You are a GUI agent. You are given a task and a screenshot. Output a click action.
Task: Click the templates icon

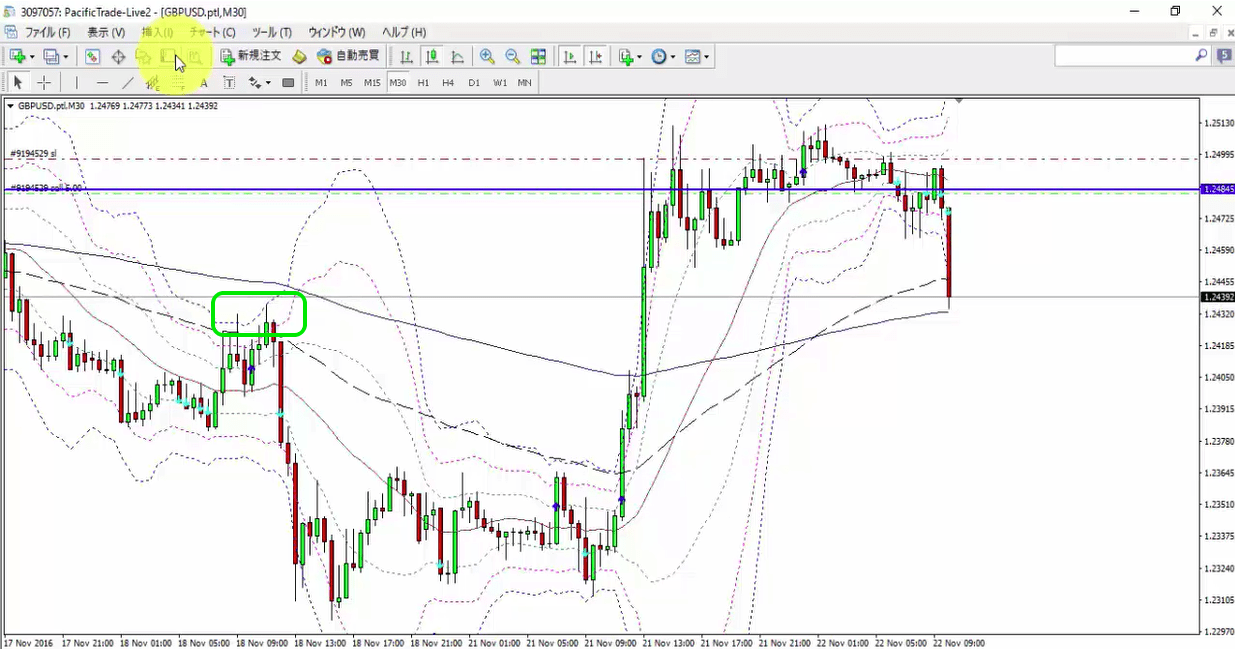click(692, 57)
